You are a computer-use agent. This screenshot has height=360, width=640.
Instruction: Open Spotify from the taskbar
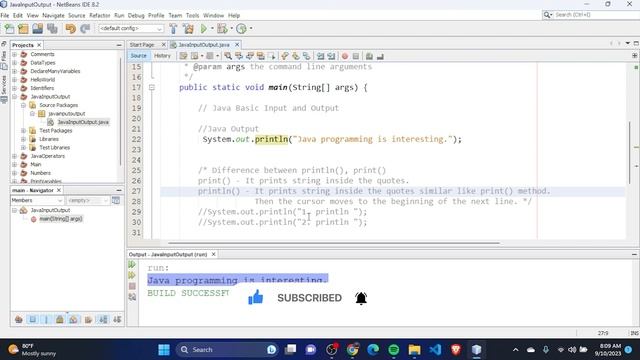coord(393,350)
